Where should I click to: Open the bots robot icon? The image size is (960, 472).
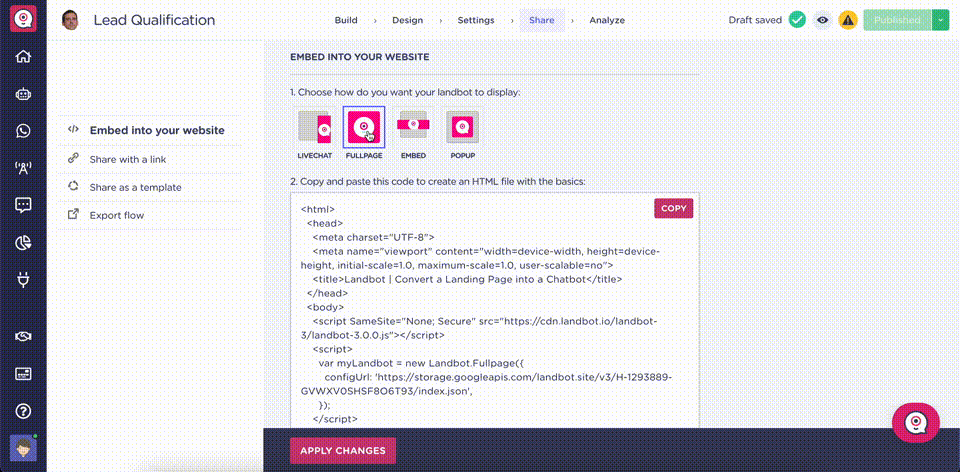(23, 94)
